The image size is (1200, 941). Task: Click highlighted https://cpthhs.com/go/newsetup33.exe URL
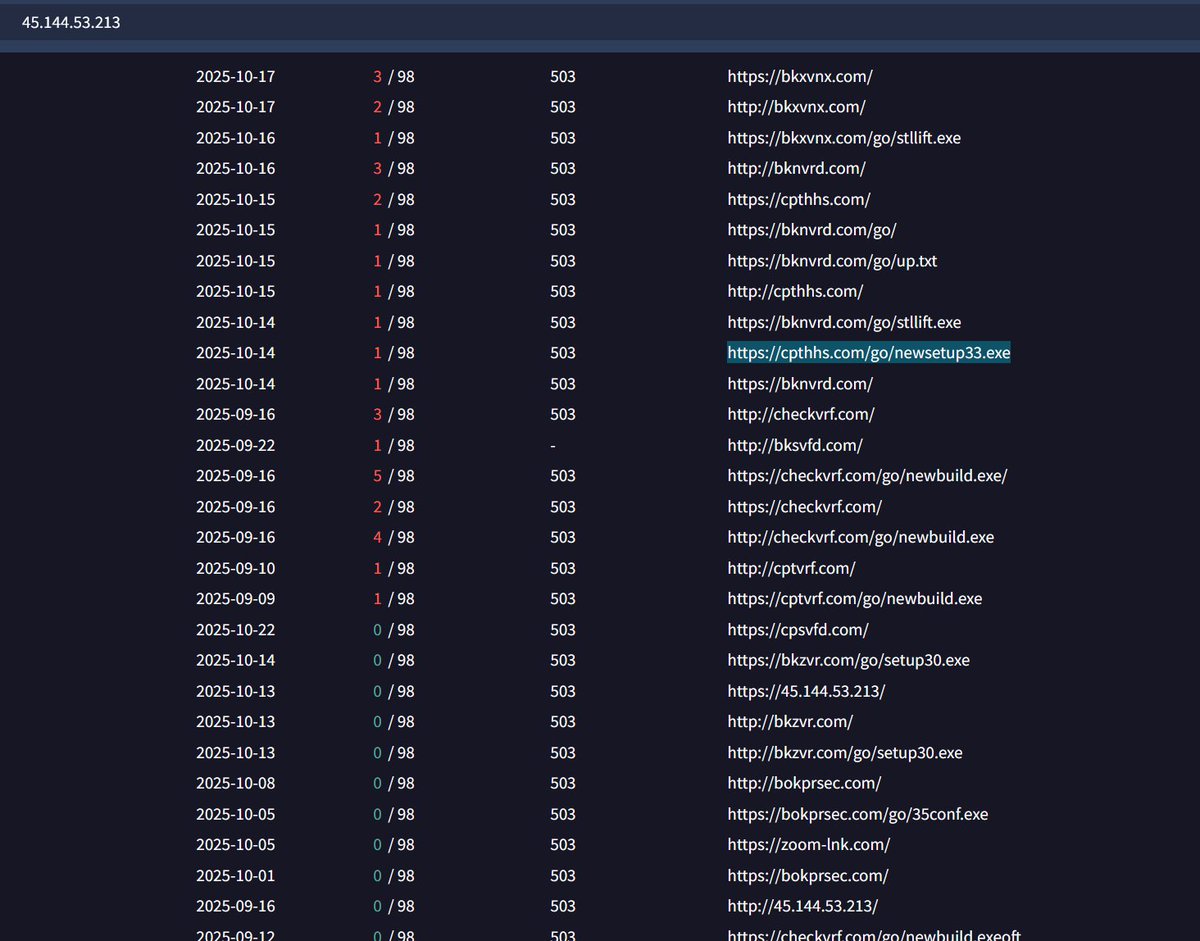[869, 353]
